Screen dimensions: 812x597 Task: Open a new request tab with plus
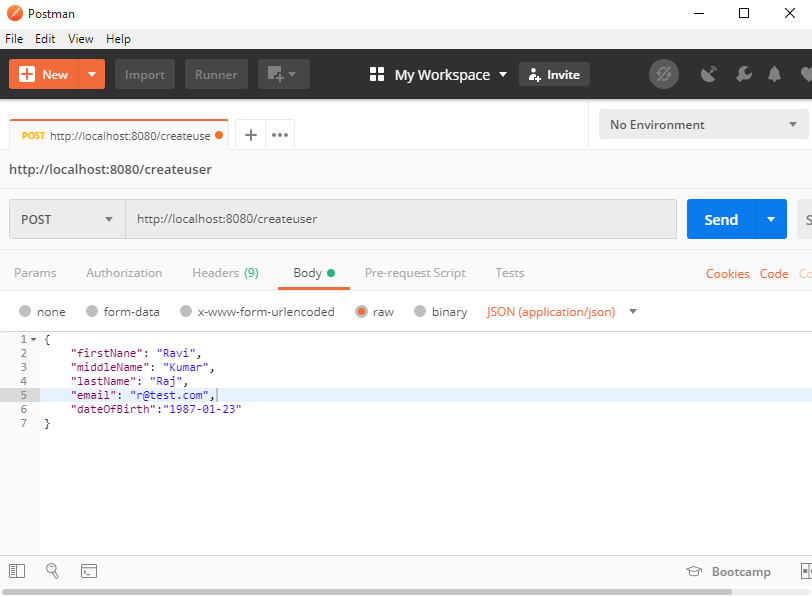click(250, 134)
